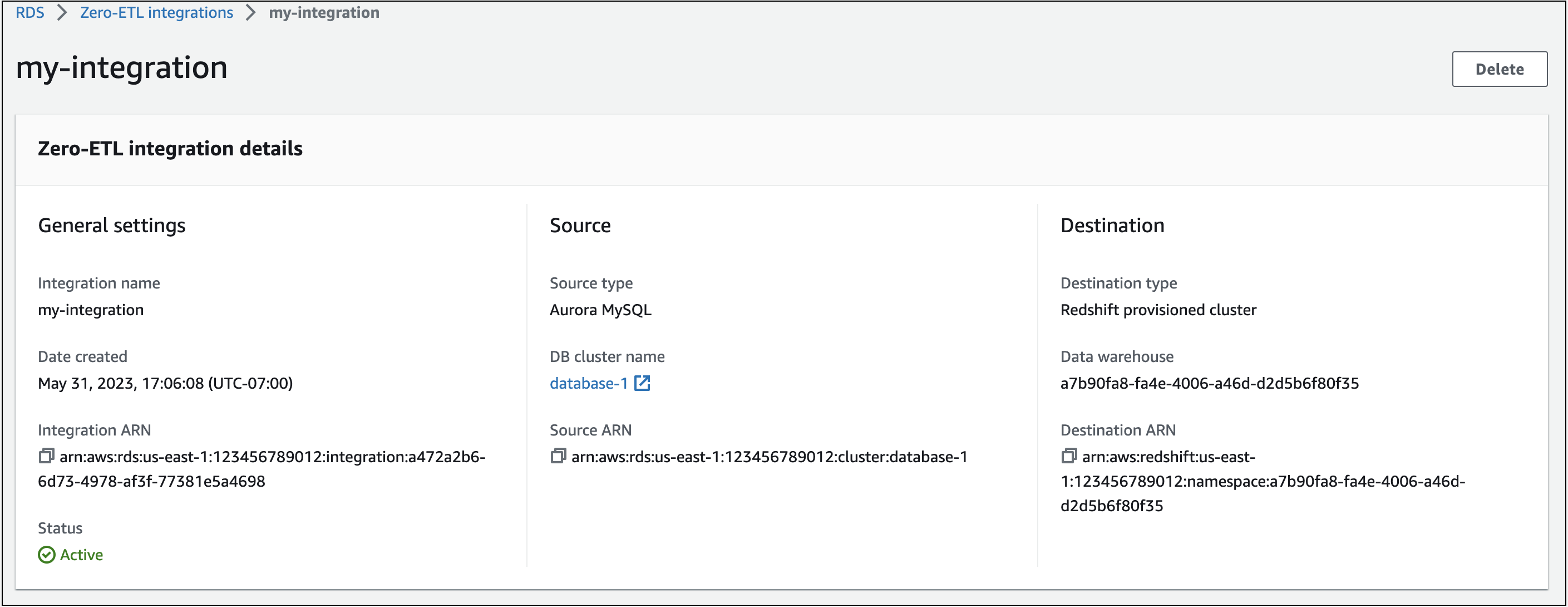Select the Date created timestamp value
The height and width of the screenshot is (607, 1568).
tap(166, 383)
